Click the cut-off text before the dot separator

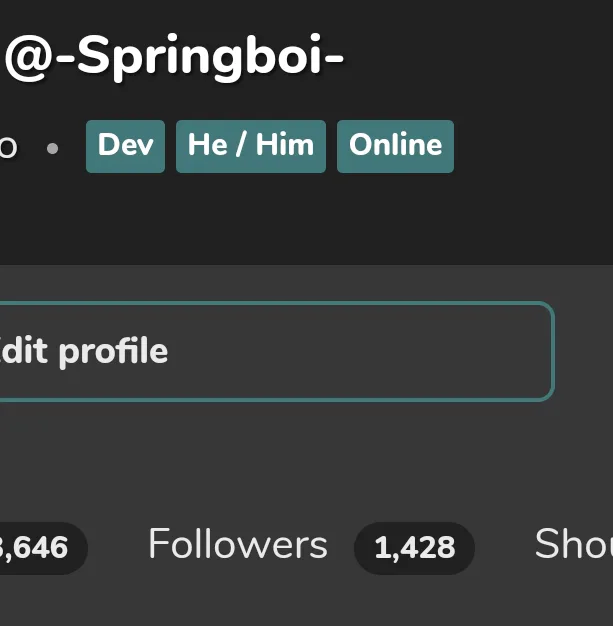8,147
